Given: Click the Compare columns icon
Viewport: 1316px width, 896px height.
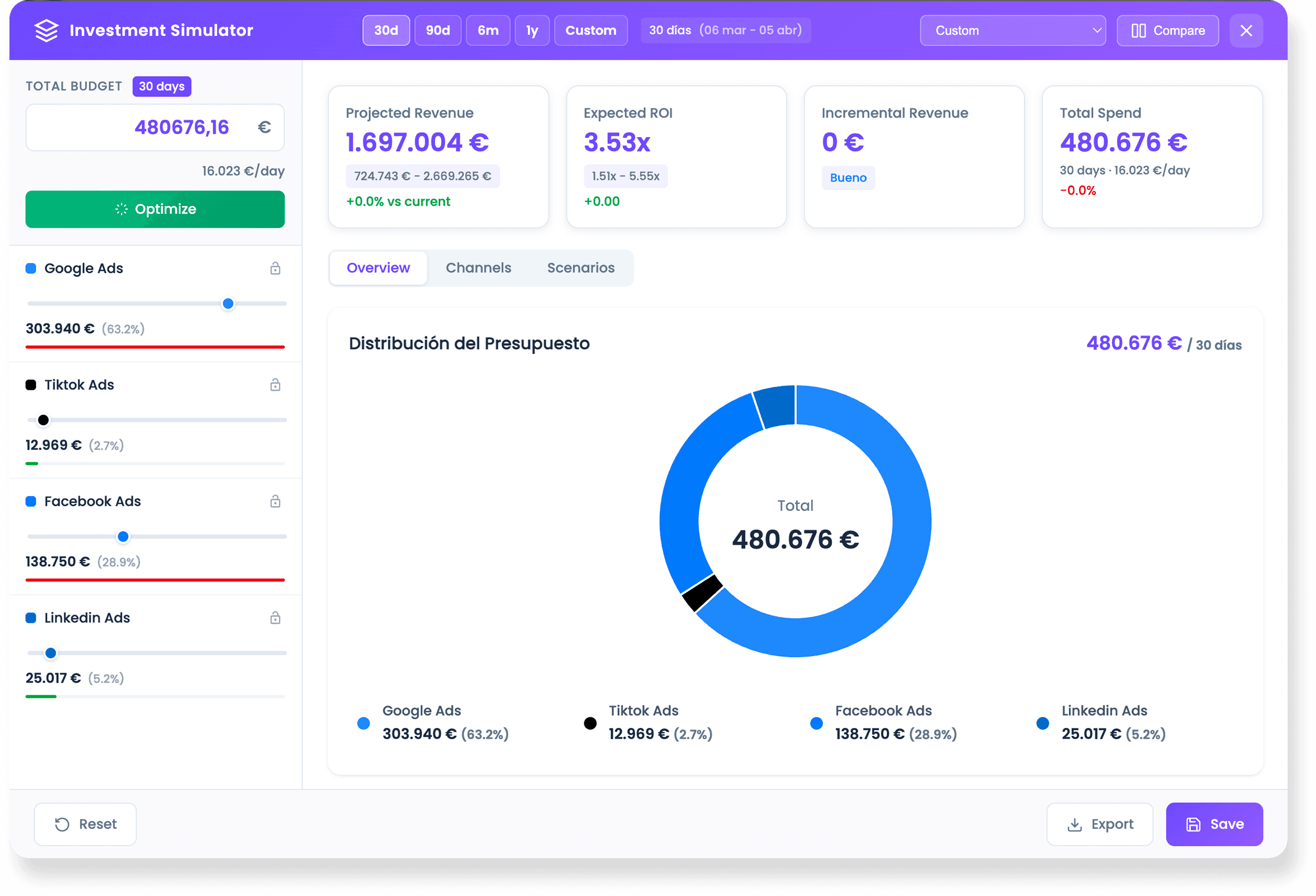Looking at the screenshot, I should tap(1138, 31).
